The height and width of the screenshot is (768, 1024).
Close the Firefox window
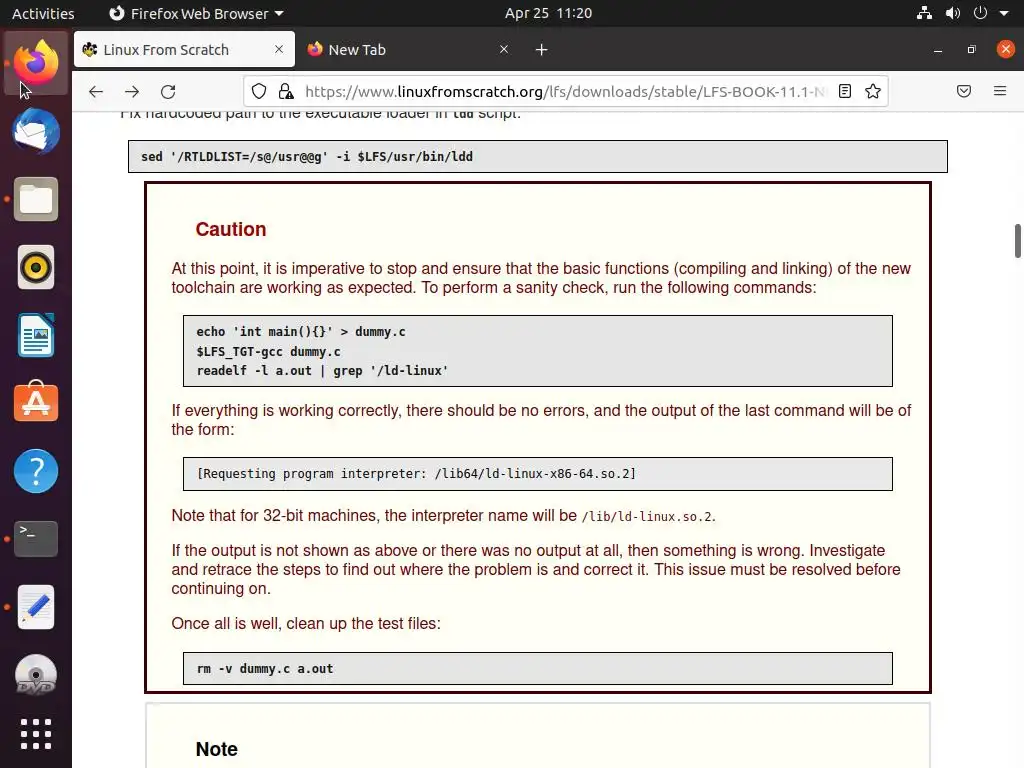click(x=1006, y=49)
